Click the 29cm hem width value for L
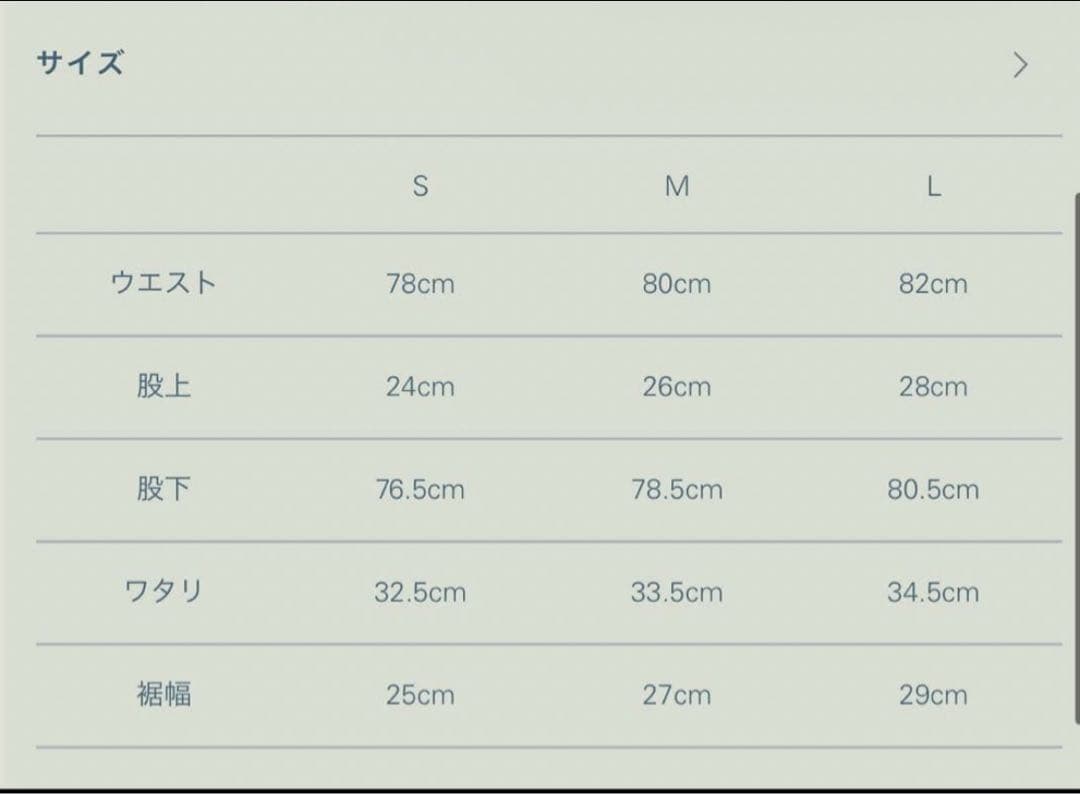 (x=933, y=695)
